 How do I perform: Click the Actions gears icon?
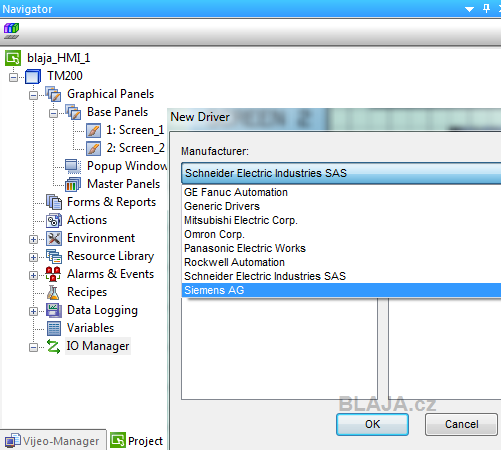point(54,220)
